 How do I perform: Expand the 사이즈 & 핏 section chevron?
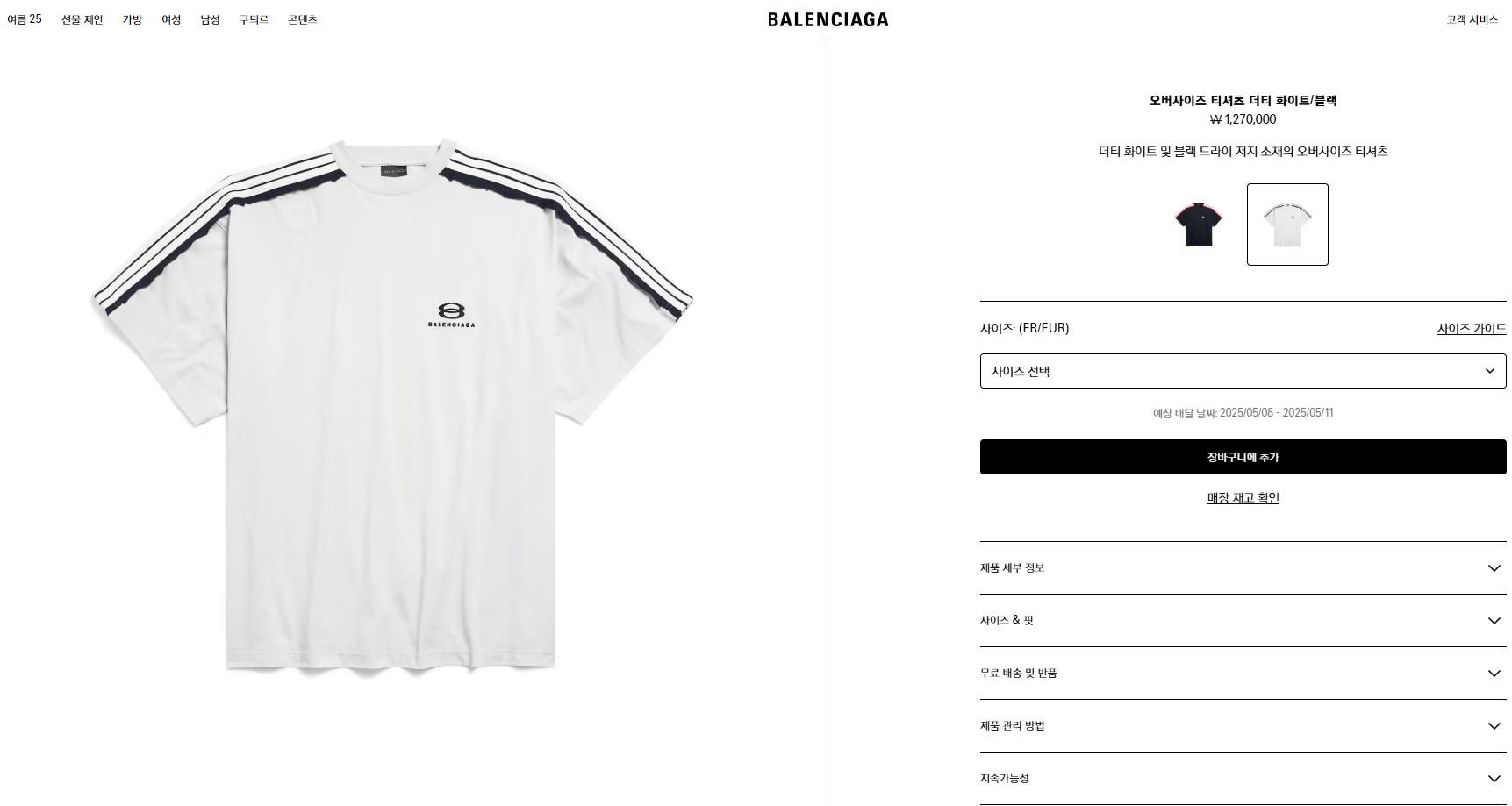click(1494, 621)
